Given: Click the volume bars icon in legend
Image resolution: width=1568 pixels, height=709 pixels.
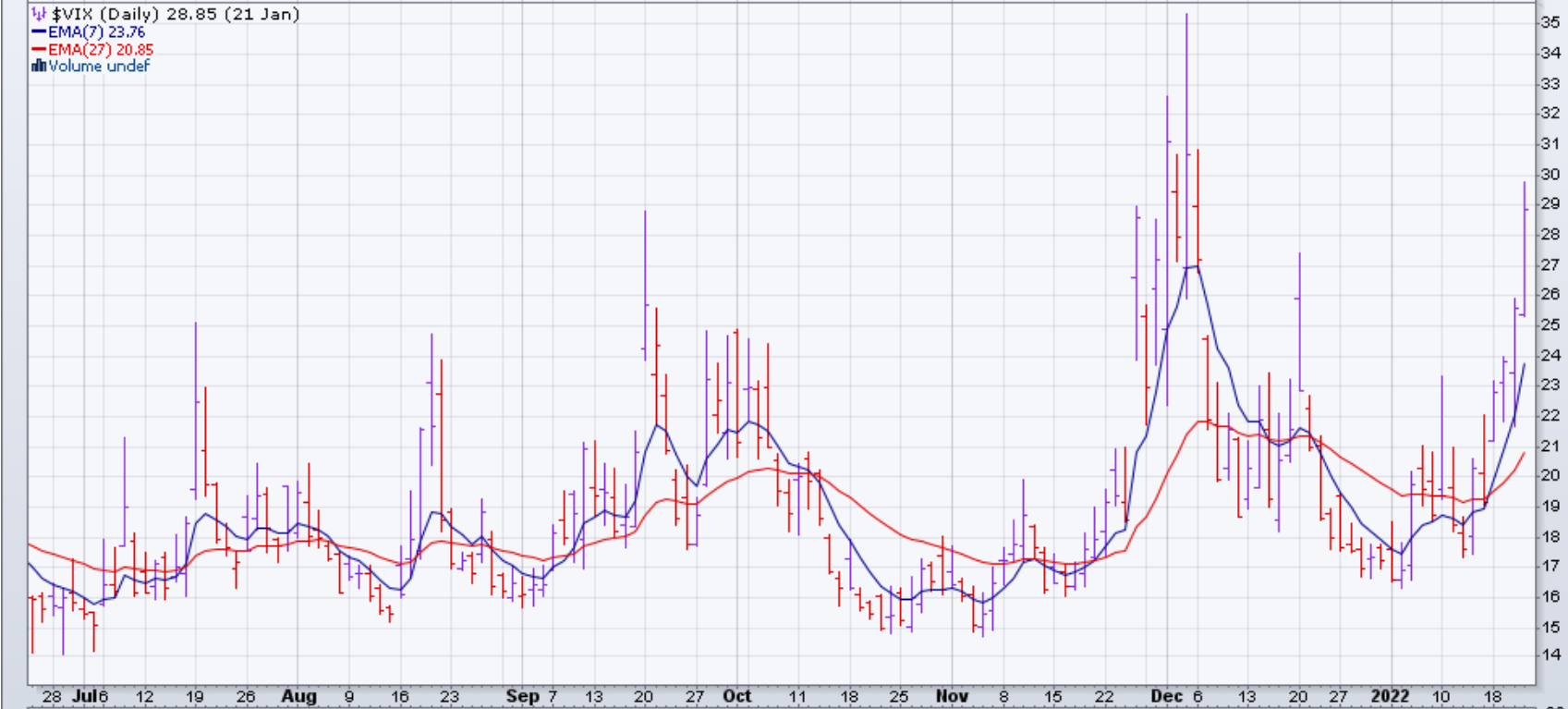Looking at the screenshot, I should [x=39, y=66].
